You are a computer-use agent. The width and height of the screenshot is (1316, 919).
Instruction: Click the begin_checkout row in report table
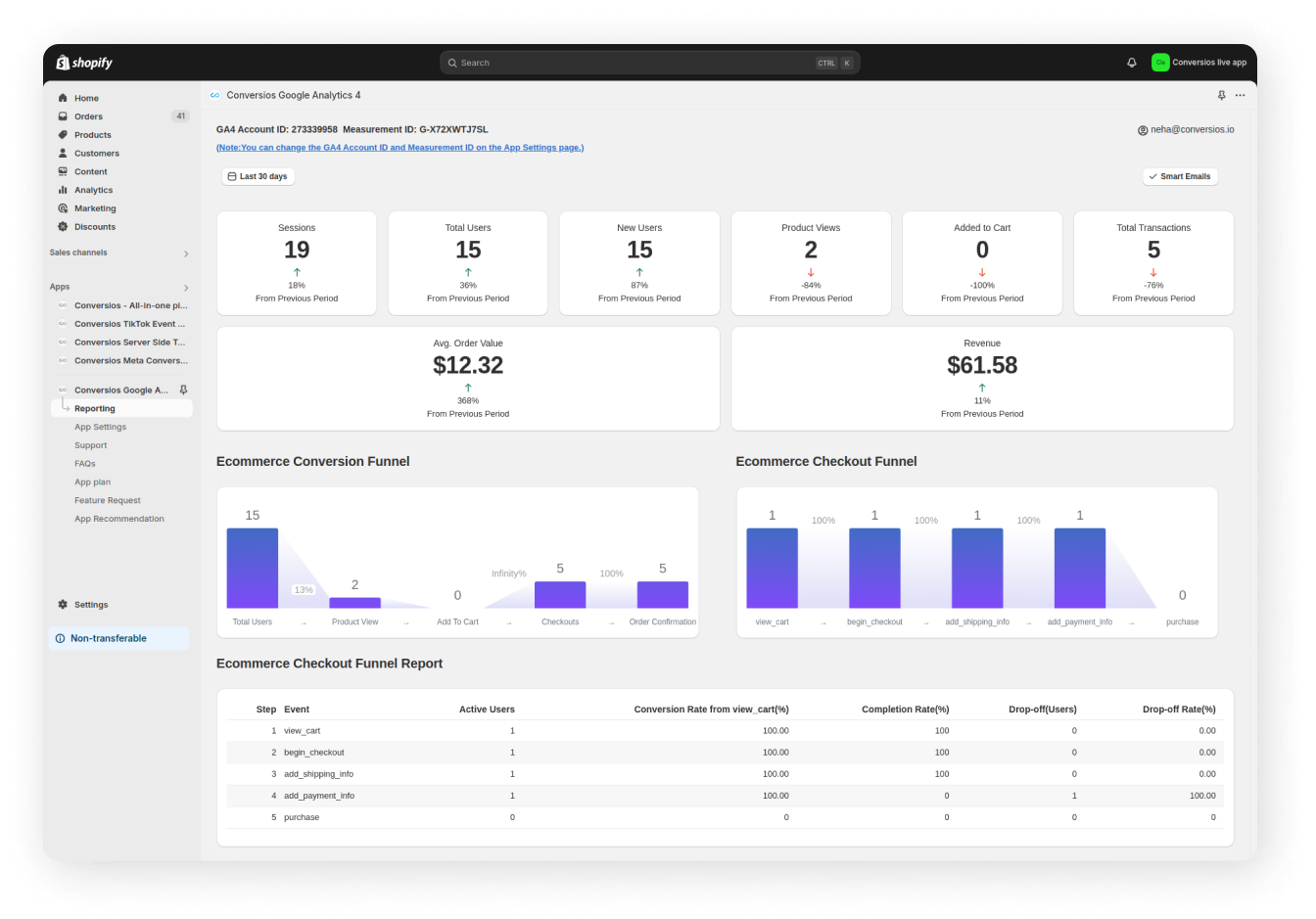[725, 753]
